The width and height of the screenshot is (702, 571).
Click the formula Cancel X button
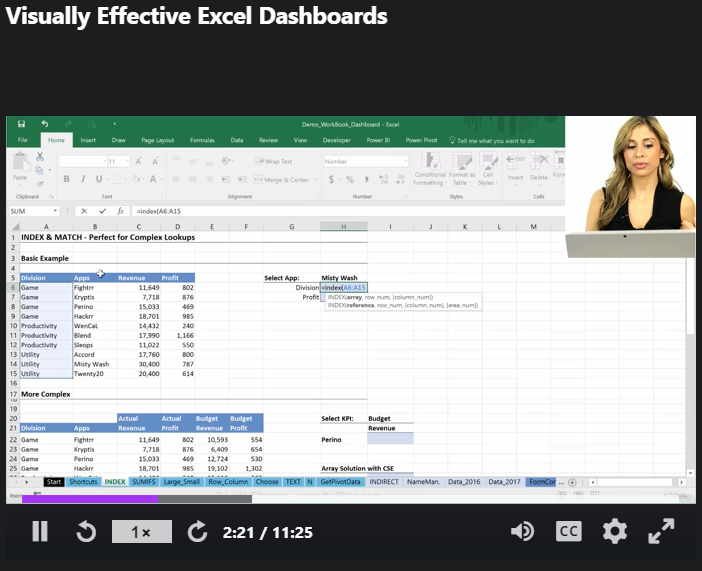tap(84, 211)
